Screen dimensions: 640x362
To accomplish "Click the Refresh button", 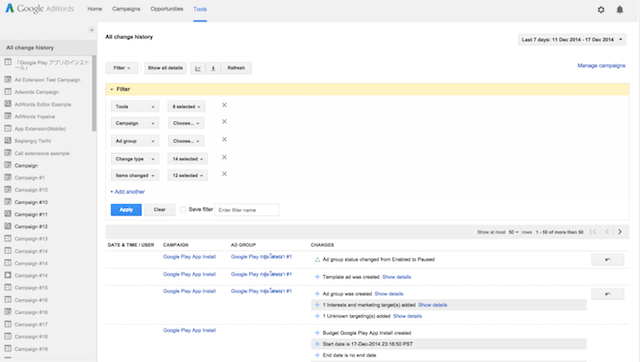I will [x=236, y=68].
